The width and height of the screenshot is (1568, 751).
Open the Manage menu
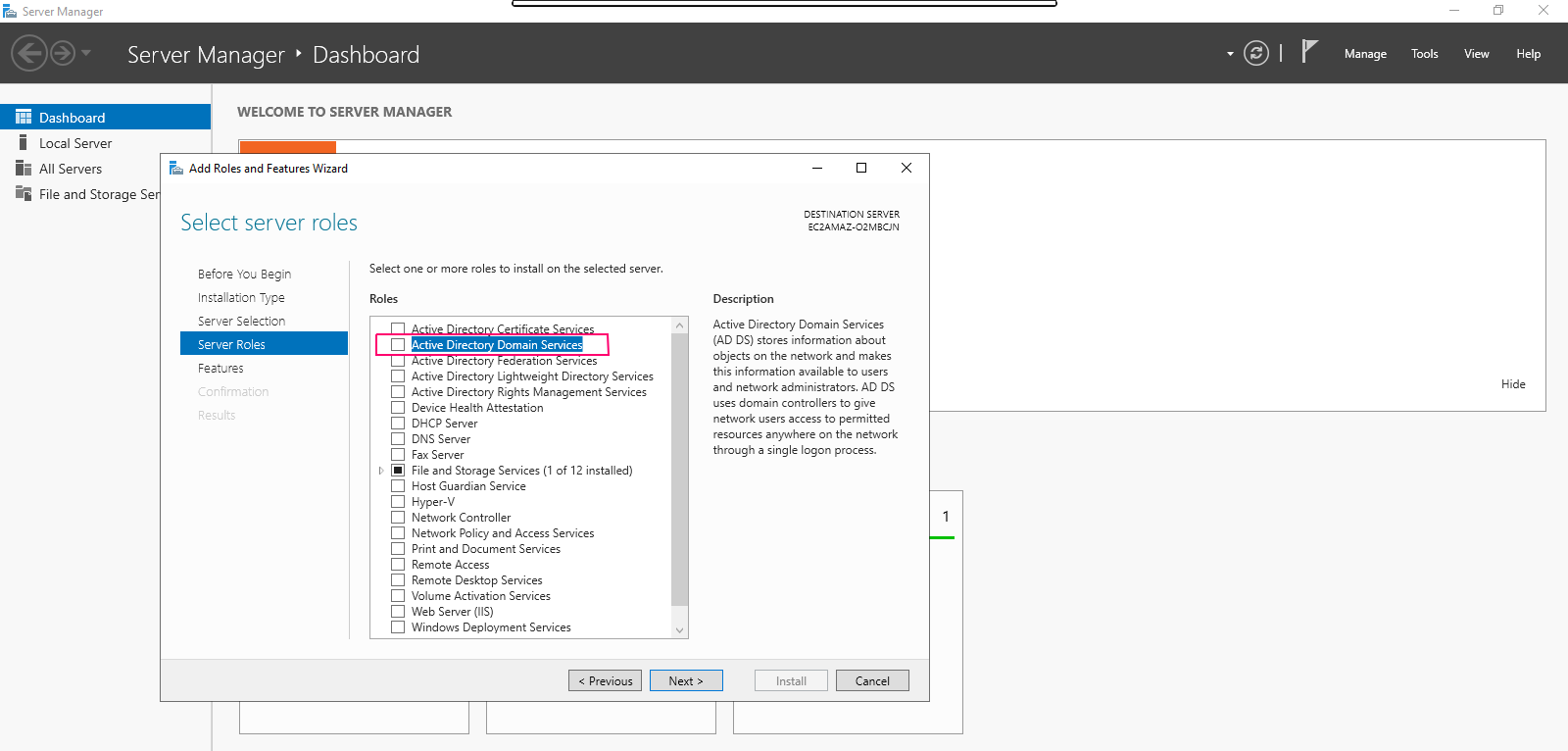pyautogui.click(x=1365, y=54)
